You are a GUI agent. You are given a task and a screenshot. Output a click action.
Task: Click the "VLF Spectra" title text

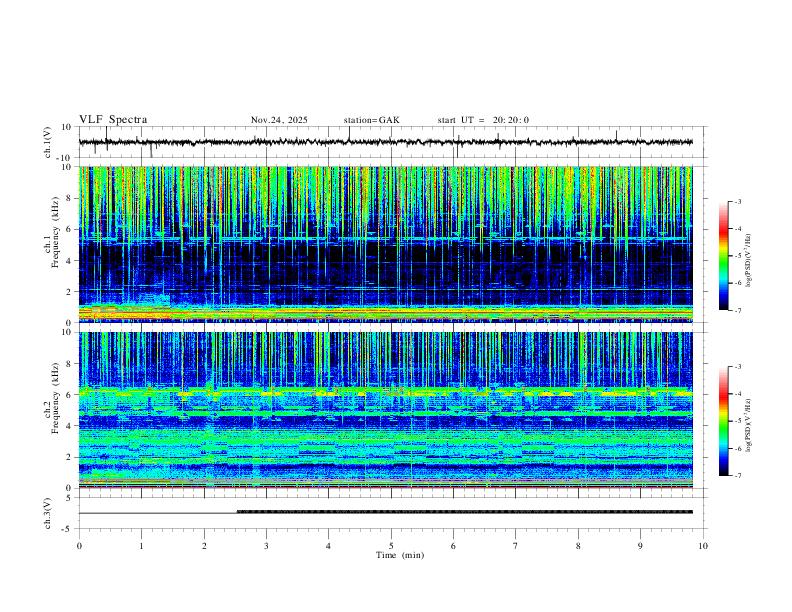pyautogui.click(x=113, y=120)
